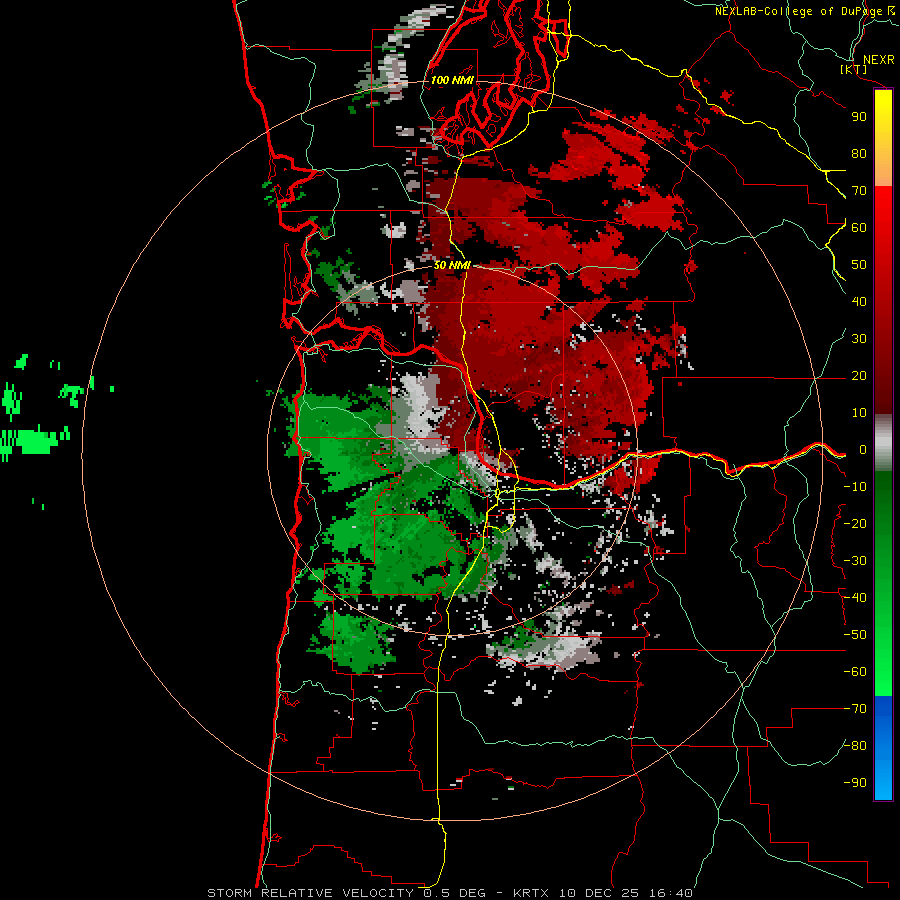The height and width of the screenshot is (900, 900).
Task: Click the "[KT]" units label above the scale
Action: [853, 69]
